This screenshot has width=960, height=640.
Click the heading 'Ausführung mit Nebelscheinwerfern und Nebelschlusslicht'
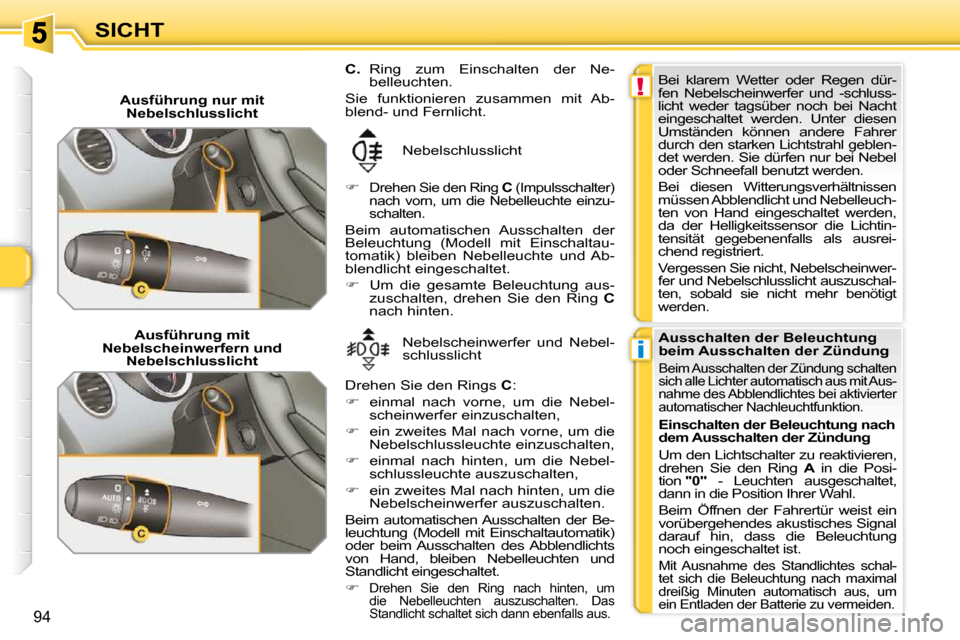pyautogui.click(x=192, y=348)
